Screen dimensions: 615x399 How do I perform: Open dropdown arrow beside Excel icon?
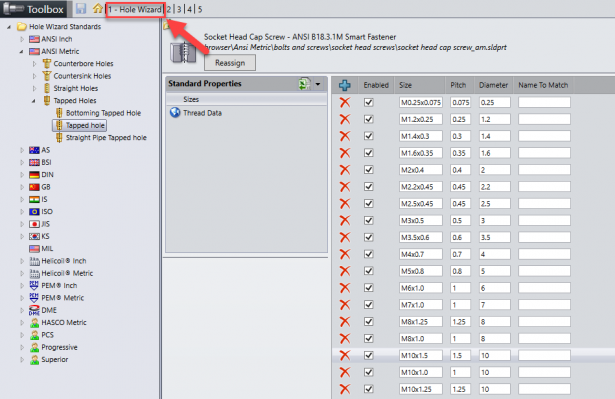(x=318, y=84)
